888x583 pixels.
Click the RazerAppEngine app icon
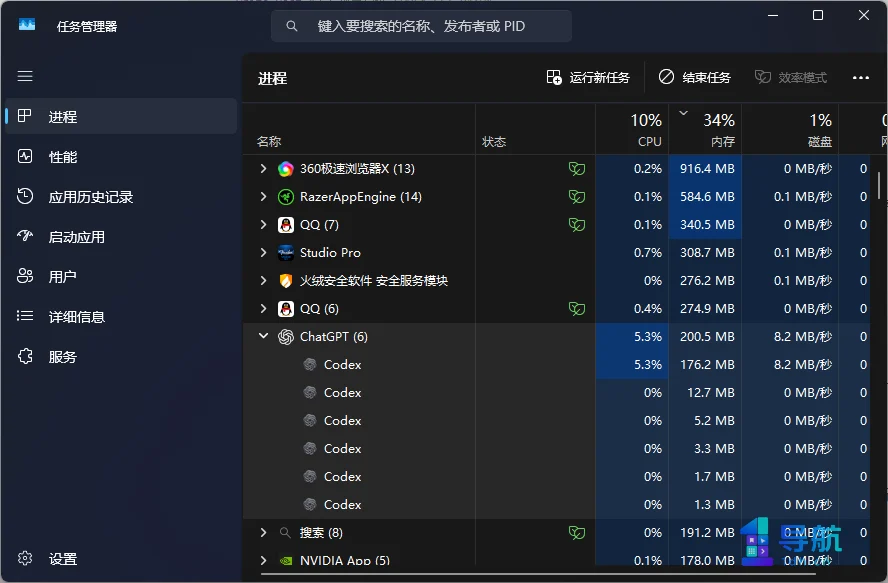point(286,197)
